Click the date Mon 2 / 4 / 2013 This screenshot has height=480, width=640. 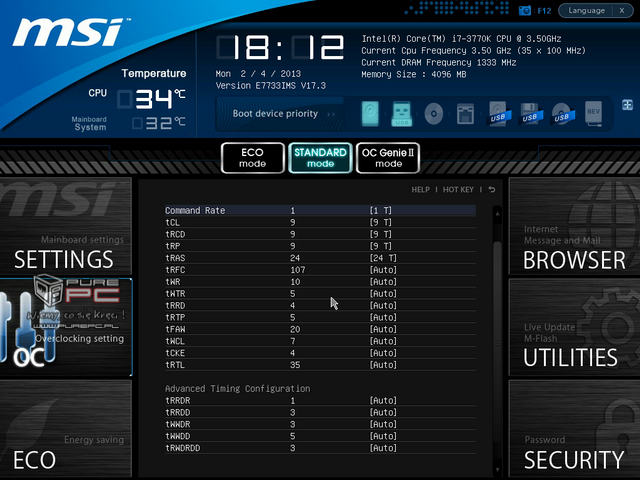click(258, 74)
